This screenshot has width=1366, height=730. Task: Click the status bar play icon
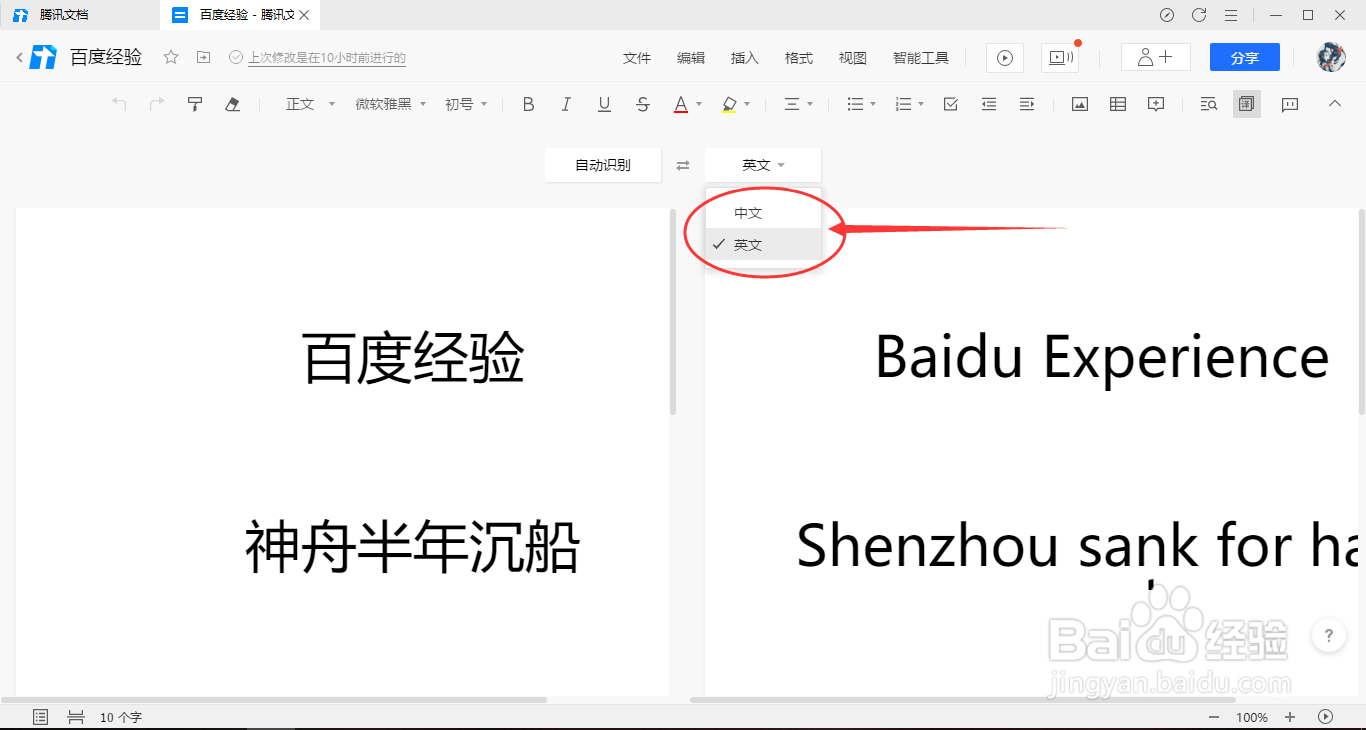(x=1326, y=717)
